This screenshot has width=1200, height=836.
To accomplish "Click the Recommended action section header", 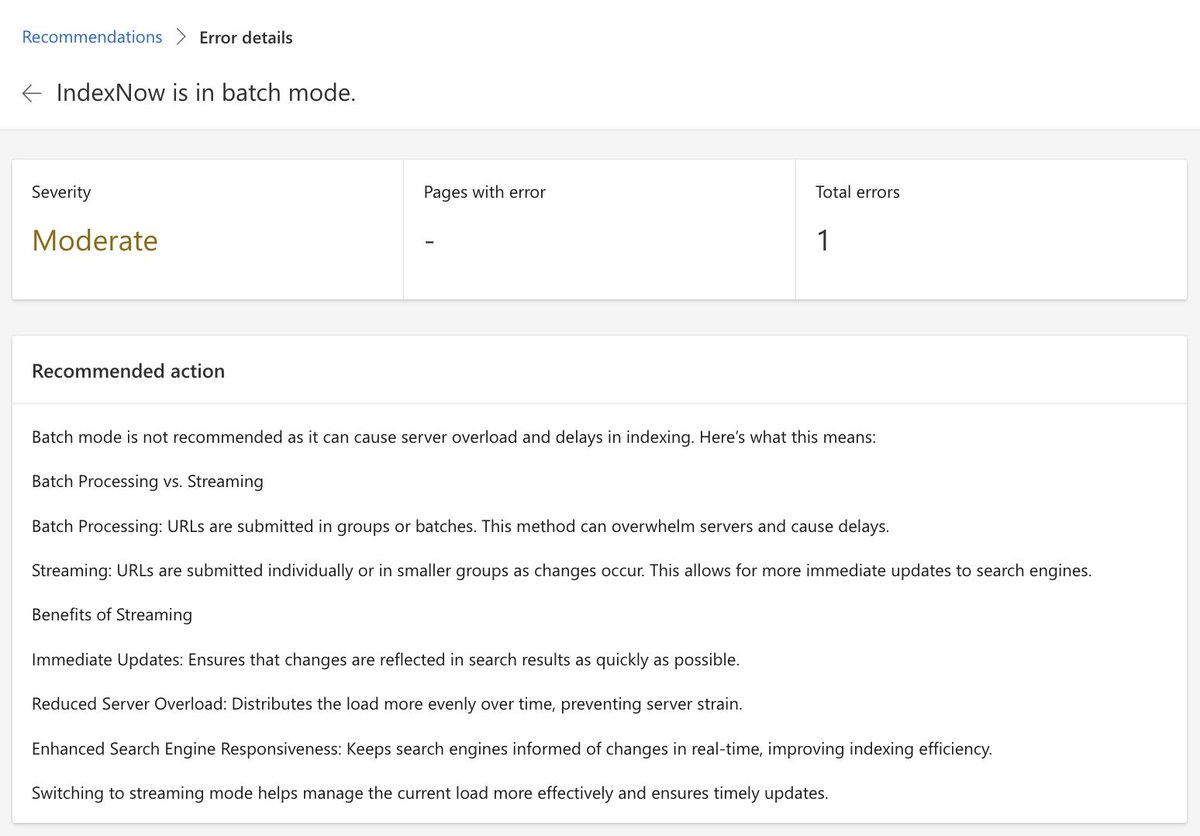I will tap(128, 371).
